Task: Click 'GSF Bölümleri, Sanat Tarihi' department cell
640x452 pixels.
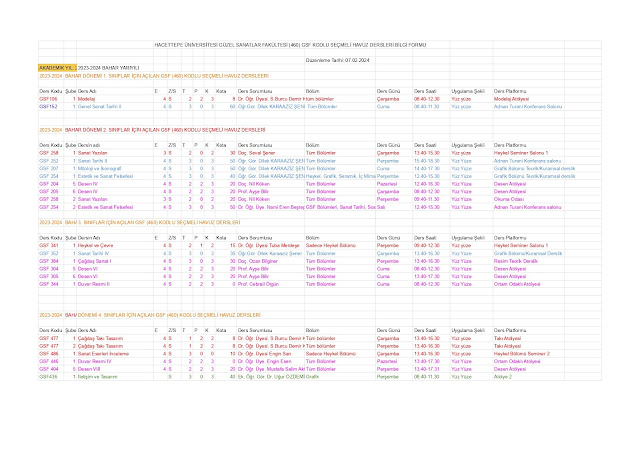Action: [x=340, y=207]
